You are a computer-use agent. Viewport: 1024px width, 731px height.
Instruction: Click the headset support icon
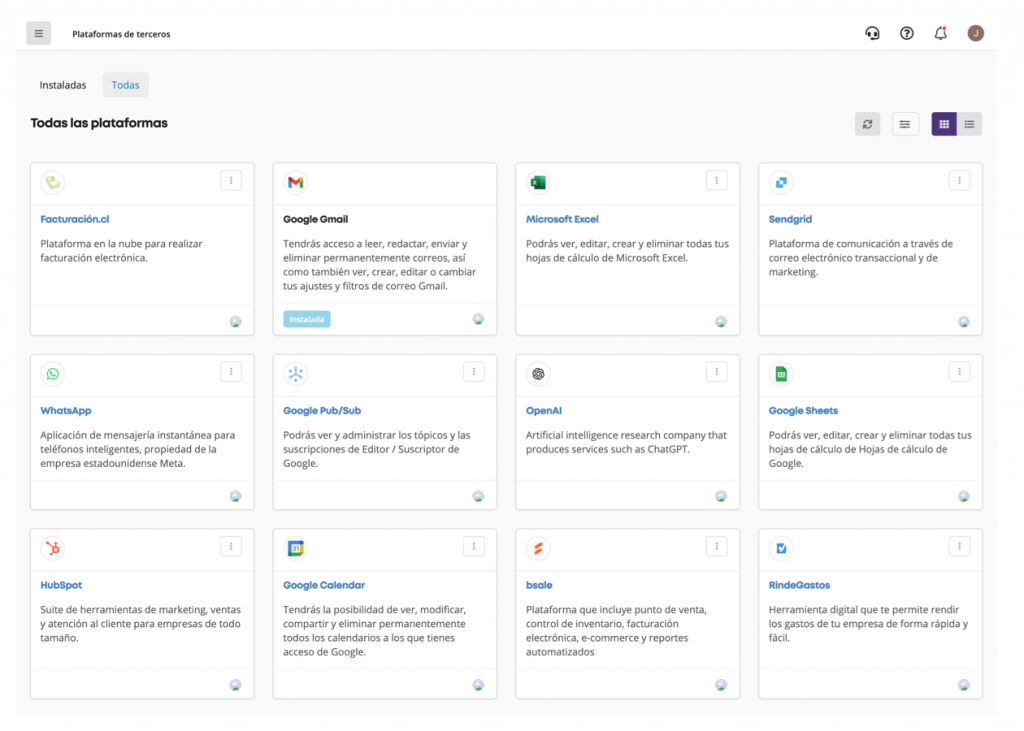872,33
